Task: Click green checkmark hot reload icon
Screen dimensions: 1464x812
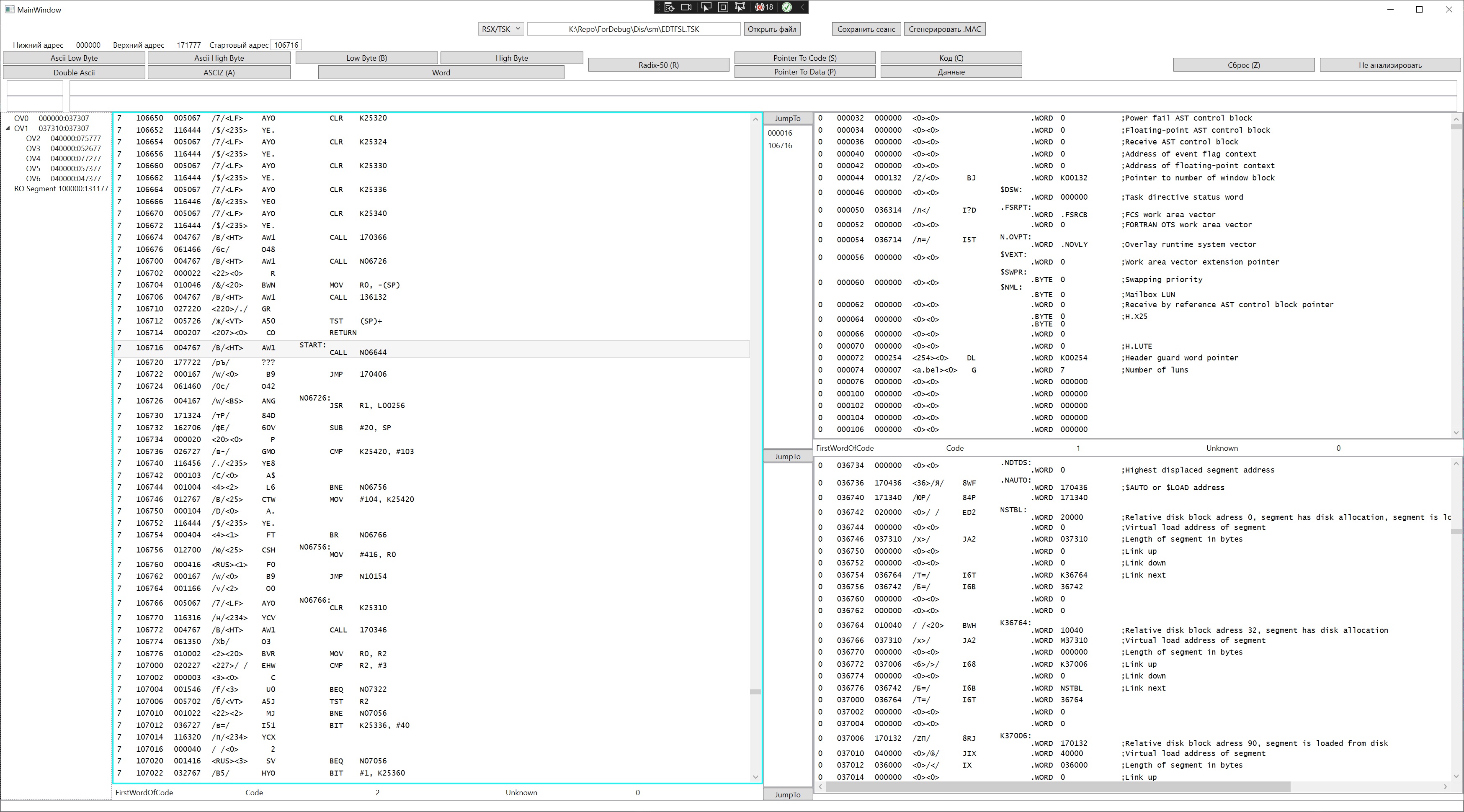Action: [x=786, y=8]
